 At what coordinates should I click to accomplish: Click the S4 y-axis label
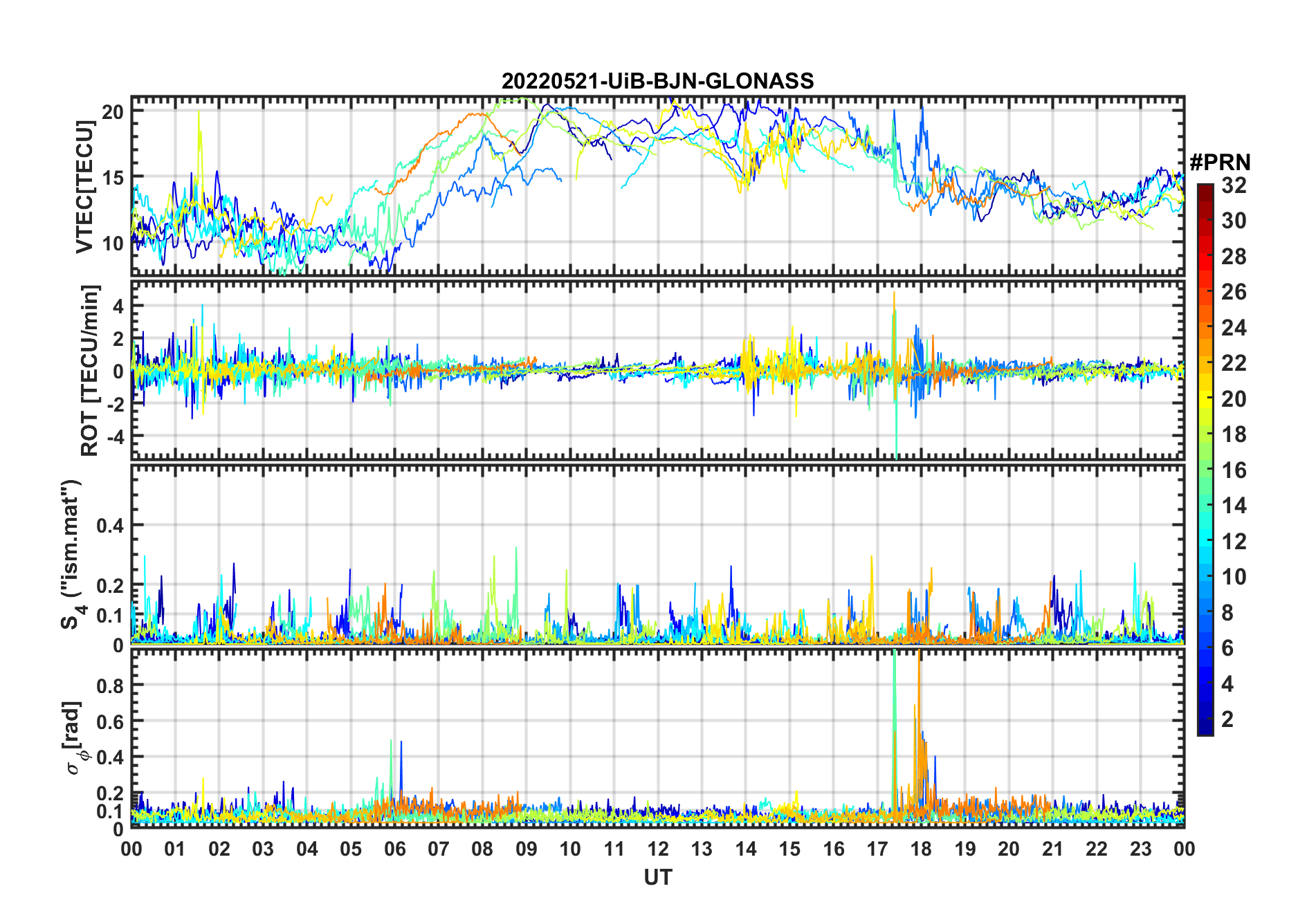tap(72, 553)
